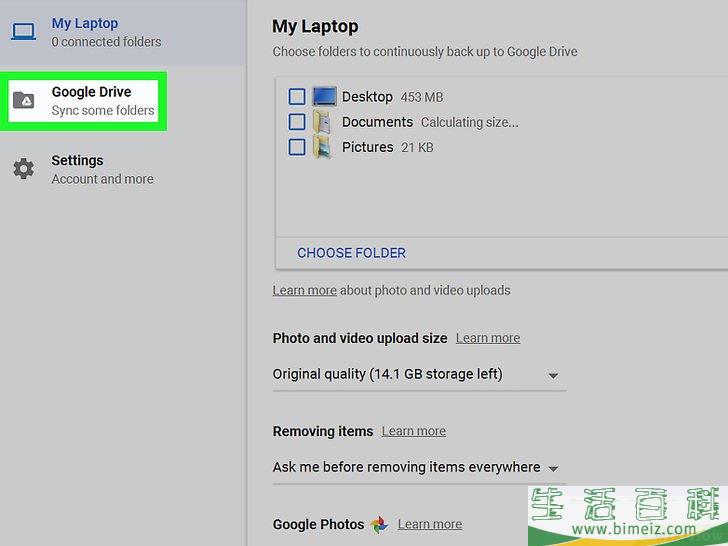
Task: Open Learn more next to Photo and video upload size
Action: point(488,338)
